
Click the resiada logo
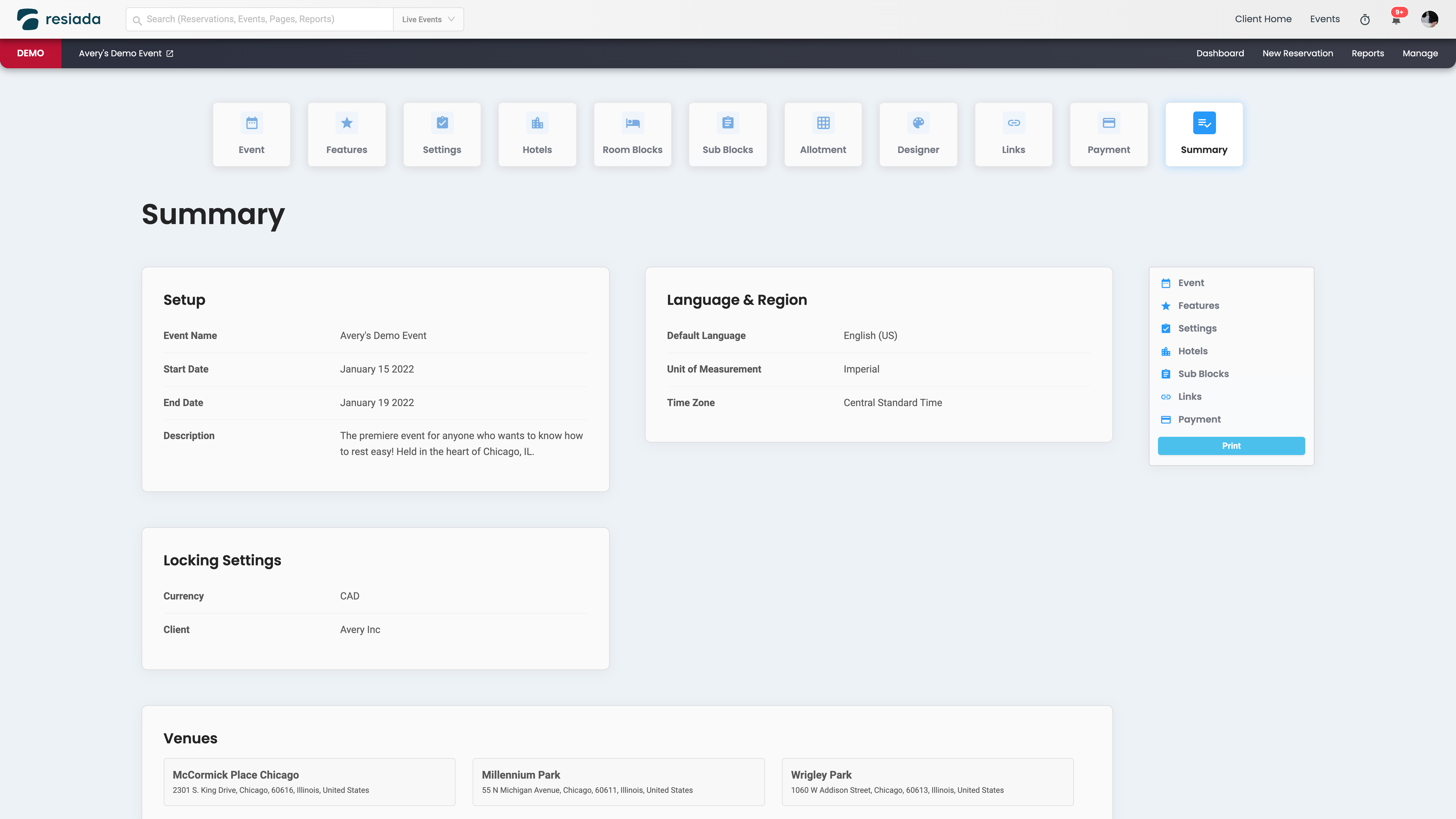pos(59,19)
